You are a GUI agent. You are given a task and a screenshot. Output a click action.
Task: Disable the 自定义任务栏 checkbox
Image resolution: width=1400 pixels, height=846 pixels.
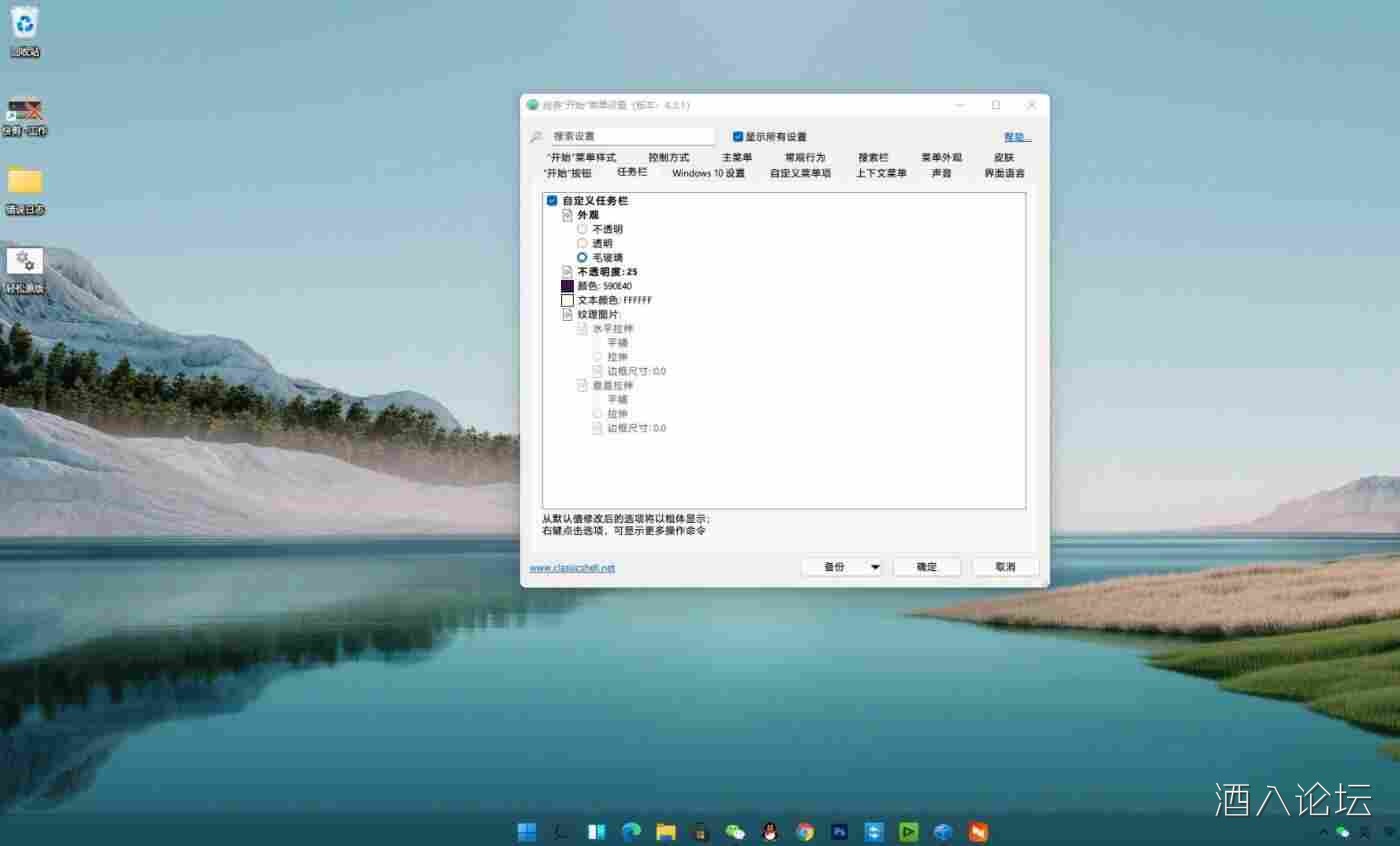coord(551,200)
